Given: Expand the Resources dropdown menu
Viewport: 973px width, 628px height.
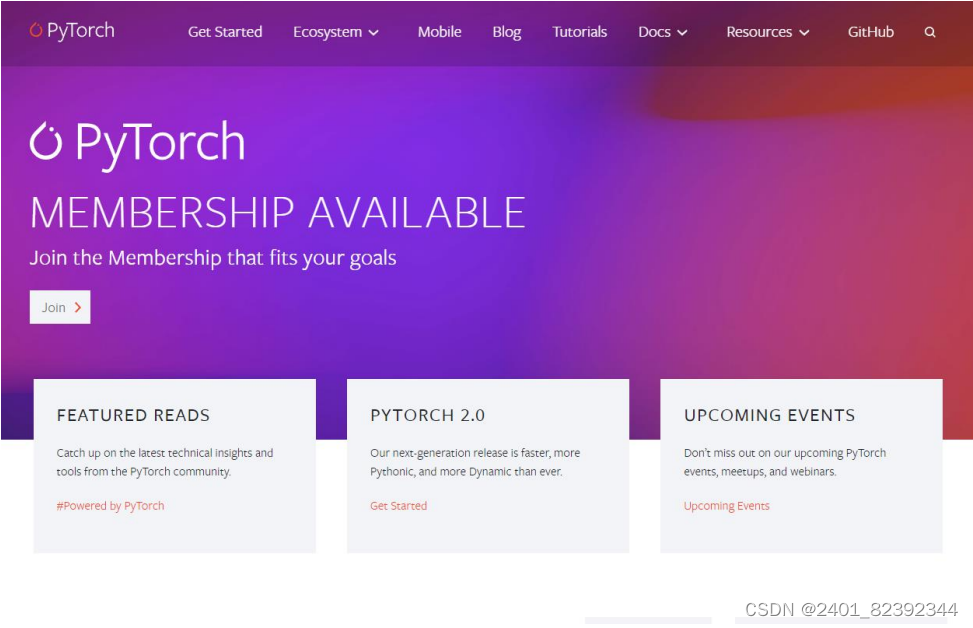Looking at the screenshot, I should [x=768, y=32].
